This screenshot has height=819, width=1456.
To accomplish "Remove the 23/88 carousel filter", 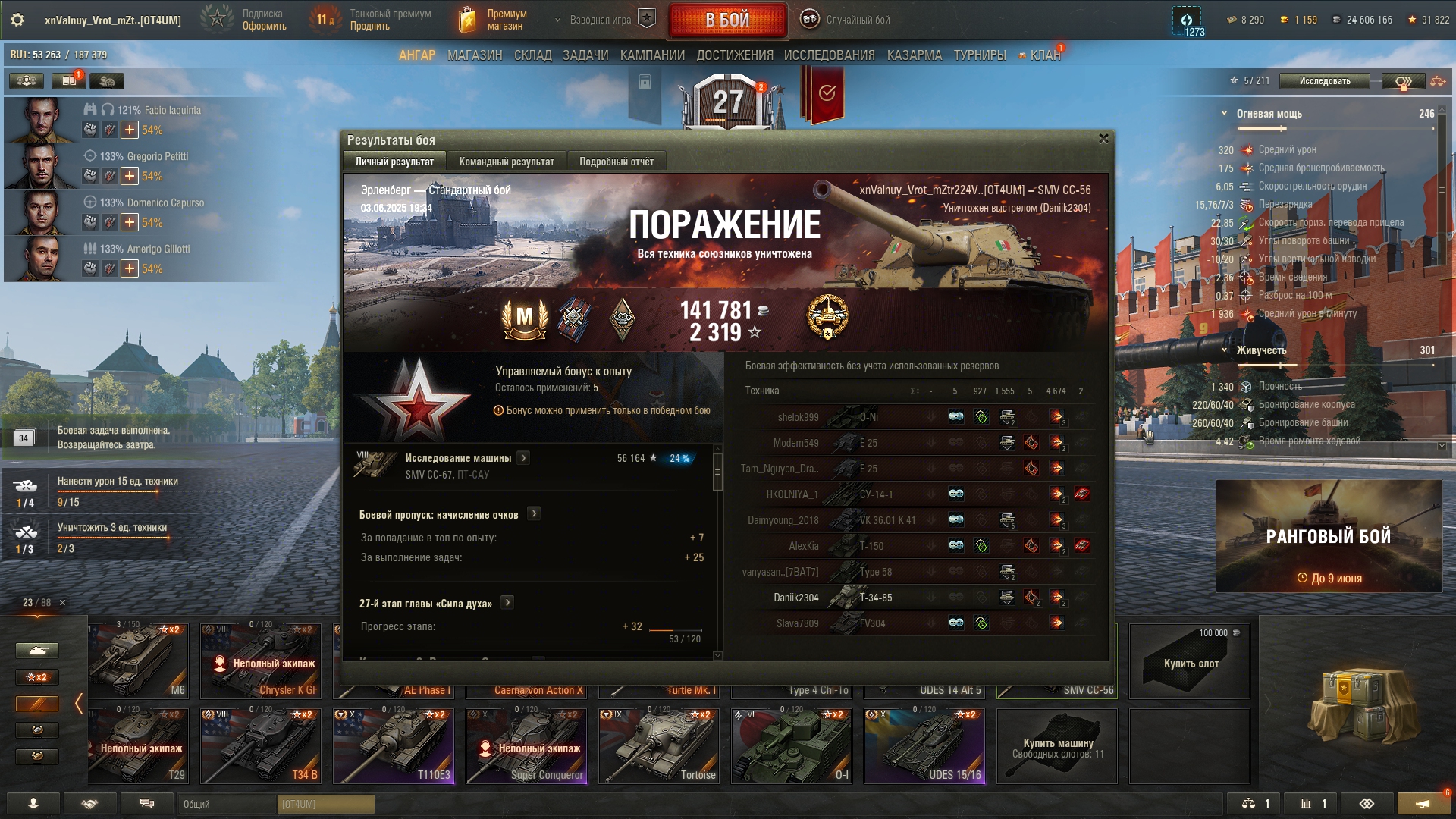I will point(63,603).
